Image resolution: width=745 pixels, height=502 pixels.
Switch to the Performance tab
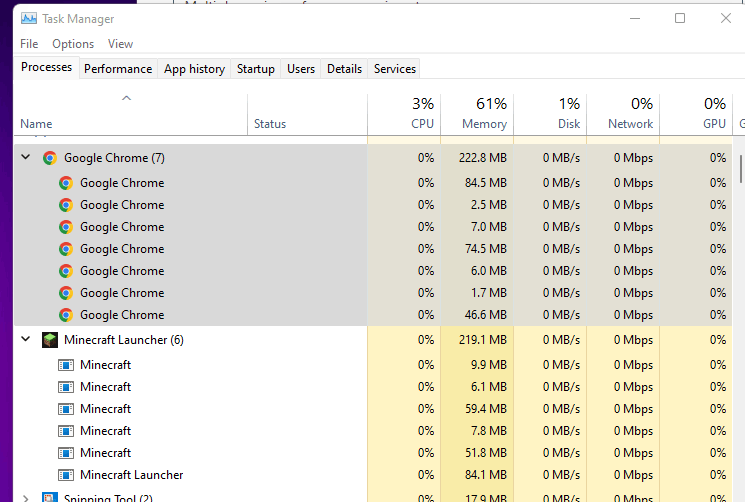coord(118,69)
